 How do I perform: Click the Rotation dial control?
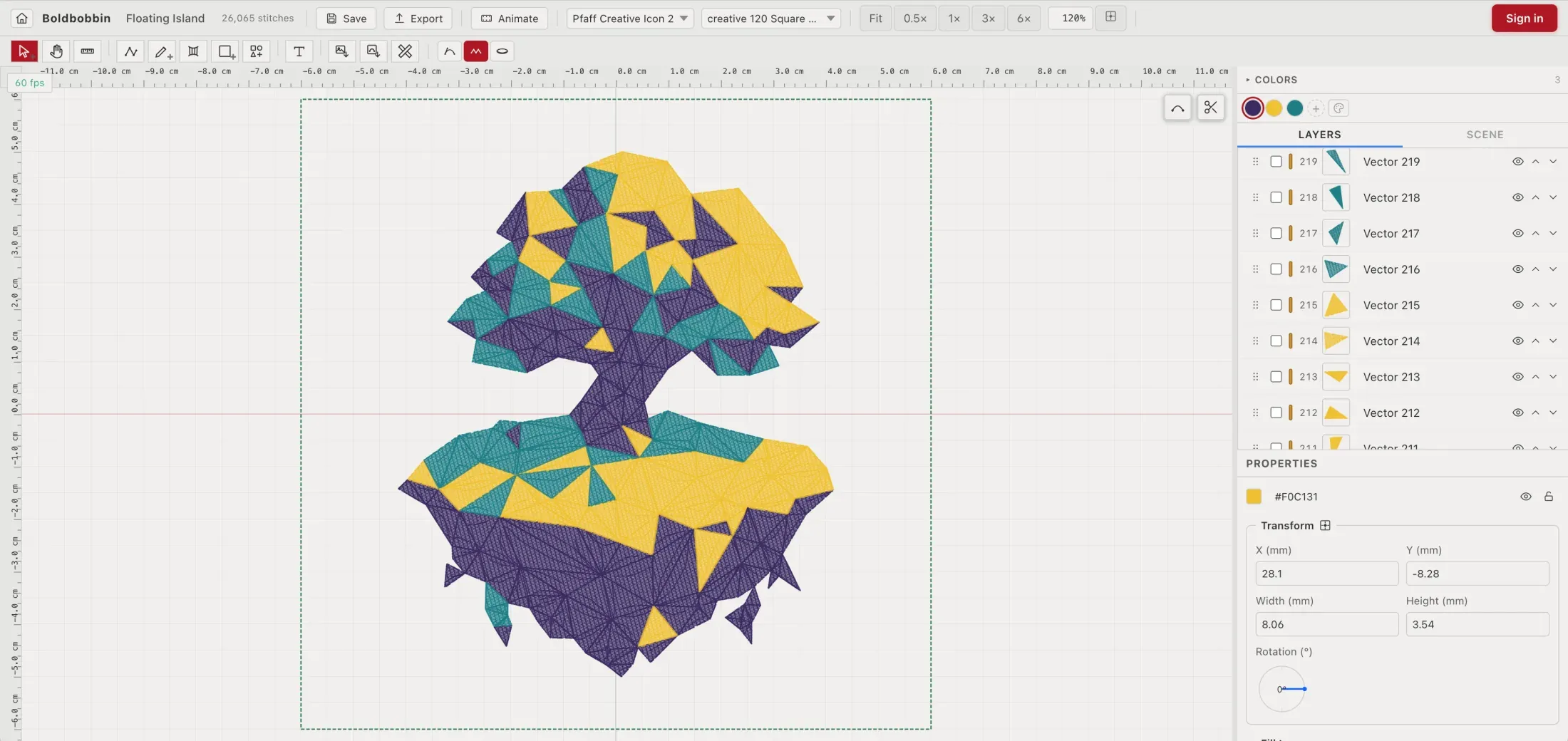tap(1281, 689)
